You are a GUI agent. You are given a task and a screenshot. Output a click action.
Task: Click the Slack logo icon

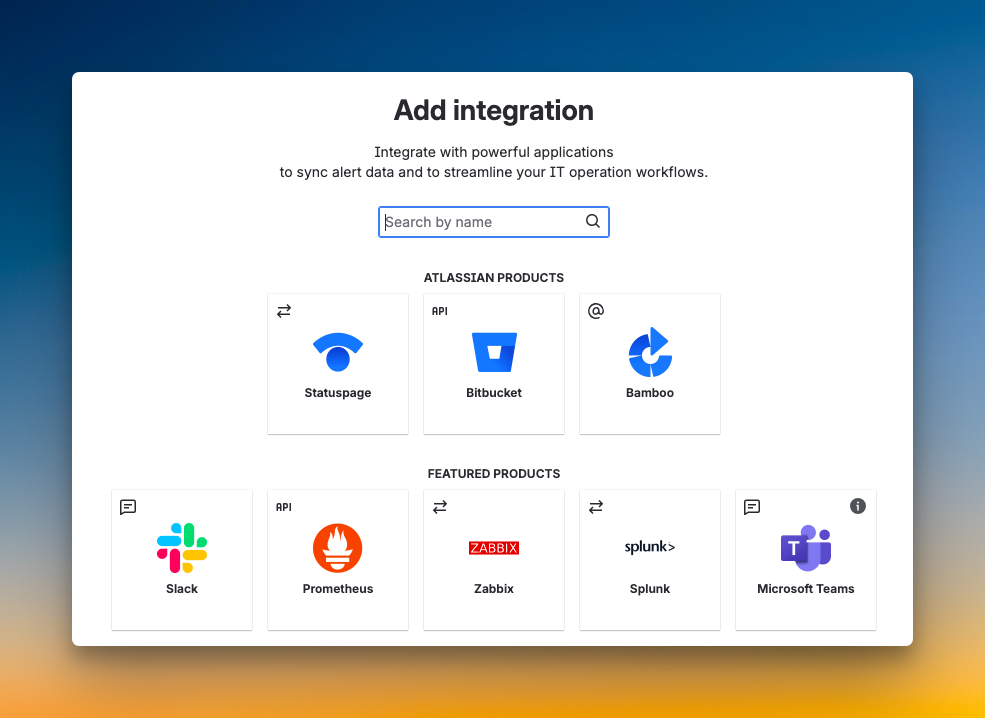(x=181, y=547)
